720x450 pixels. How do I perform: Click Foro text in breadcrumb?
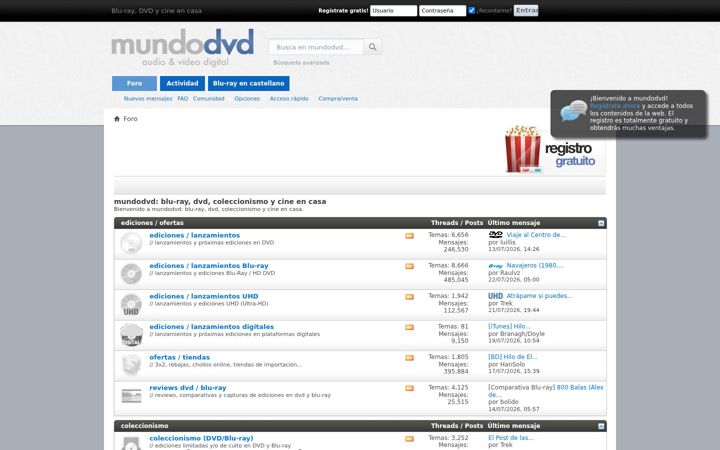pos(130,119)
